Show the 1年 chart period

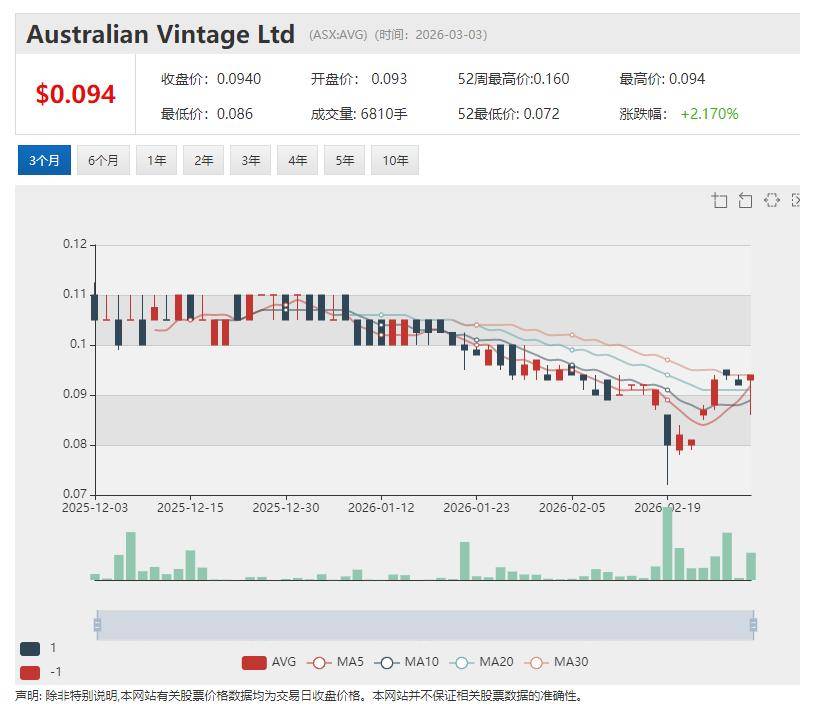[157, 160]
